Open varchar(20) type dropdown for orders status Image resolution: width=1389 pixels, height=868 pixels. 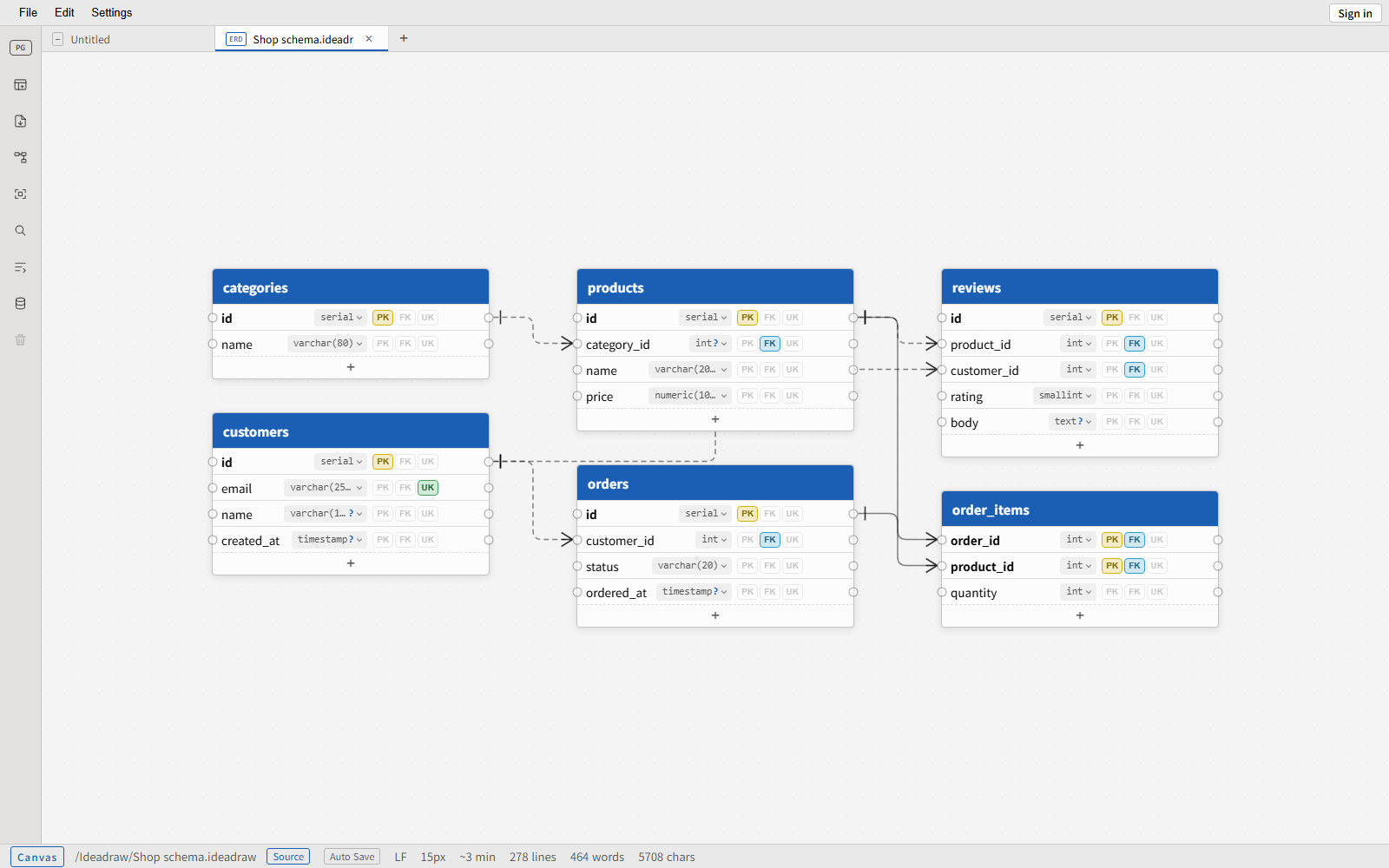(x=692, y=566)
